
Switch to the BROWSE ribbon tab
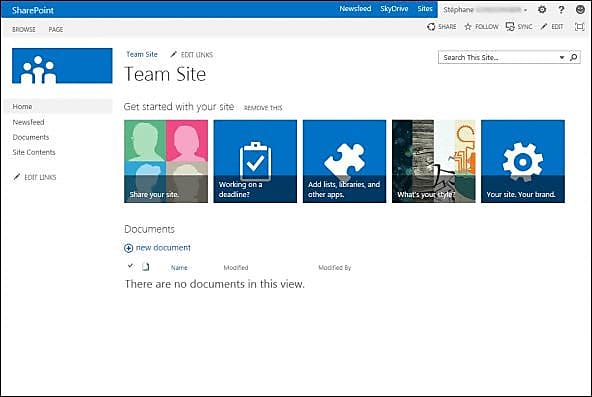(x=23, y=29)
